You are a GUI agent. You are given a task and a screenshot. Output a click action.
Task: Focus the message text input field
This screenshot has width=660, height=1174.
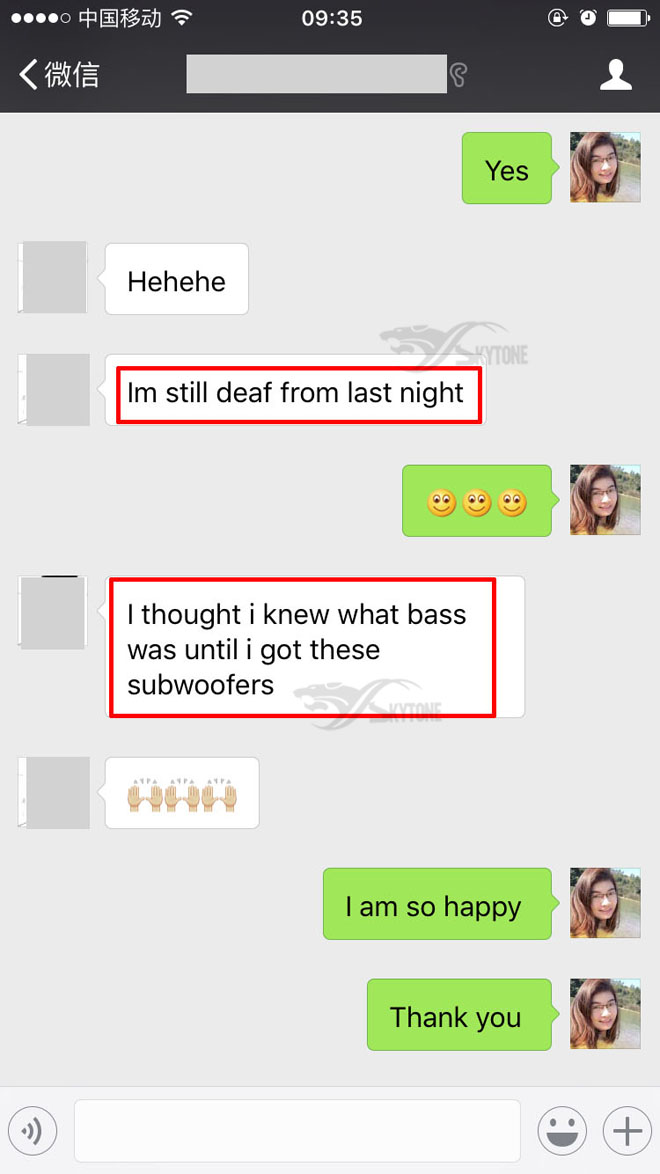[297, 1130]
